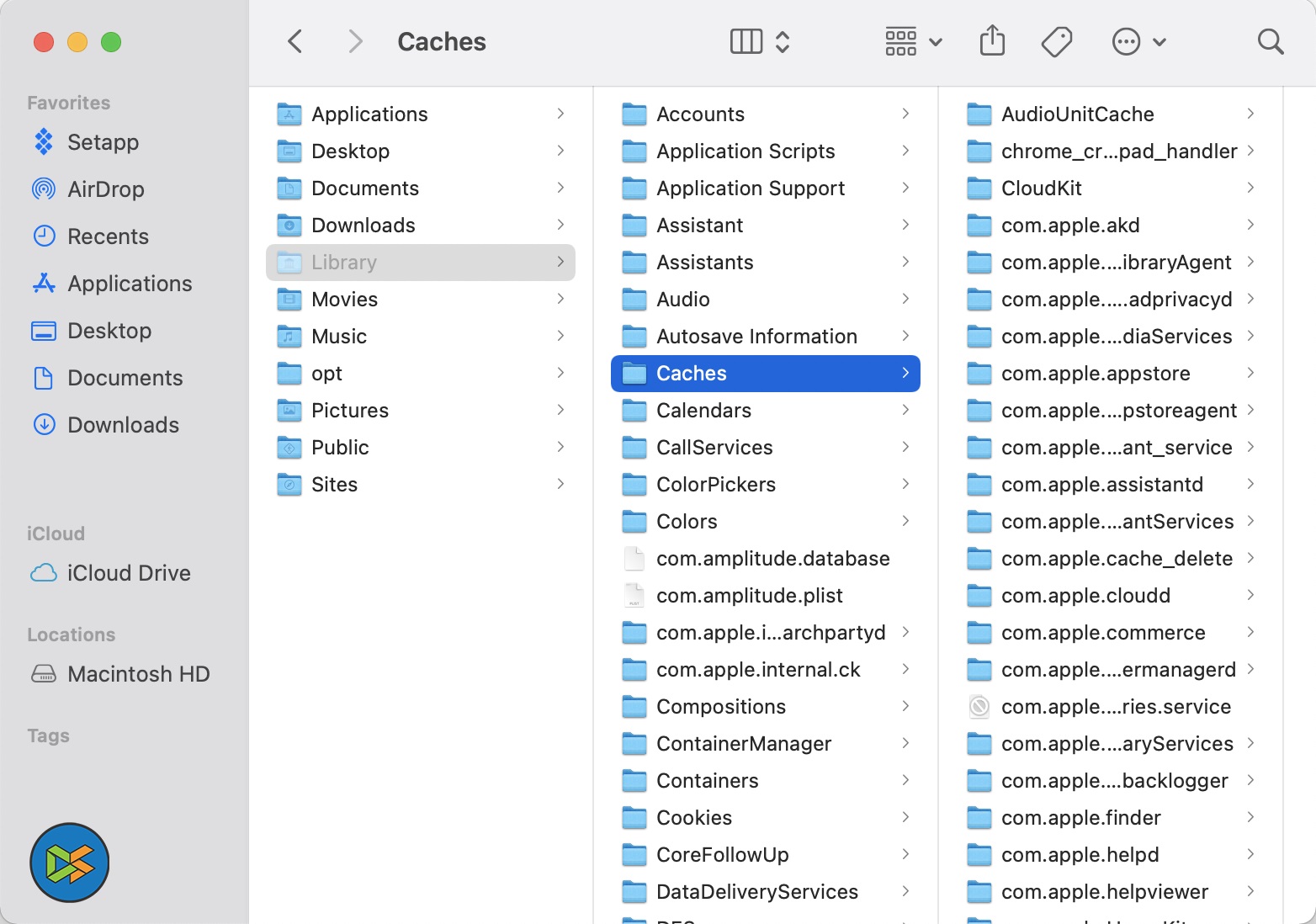Open iCloud Drive from sidebar
Image resolution: width=1316 pixels, height=924 pixels.
[128, 573]
